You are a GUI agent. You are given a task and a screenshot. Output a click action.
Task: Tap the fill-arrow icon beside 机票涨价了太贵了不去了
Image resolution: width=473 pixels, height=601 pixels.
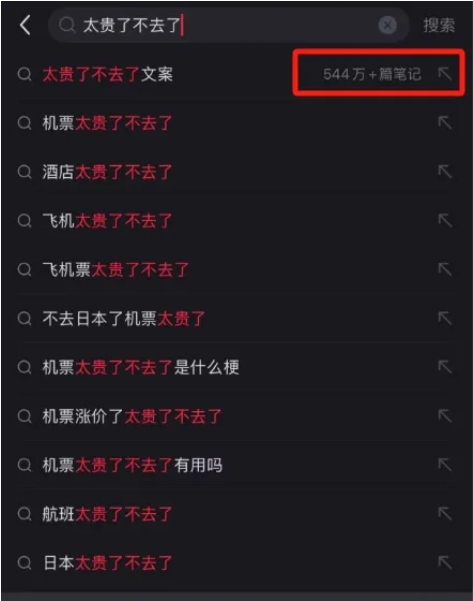coord(445,416)
